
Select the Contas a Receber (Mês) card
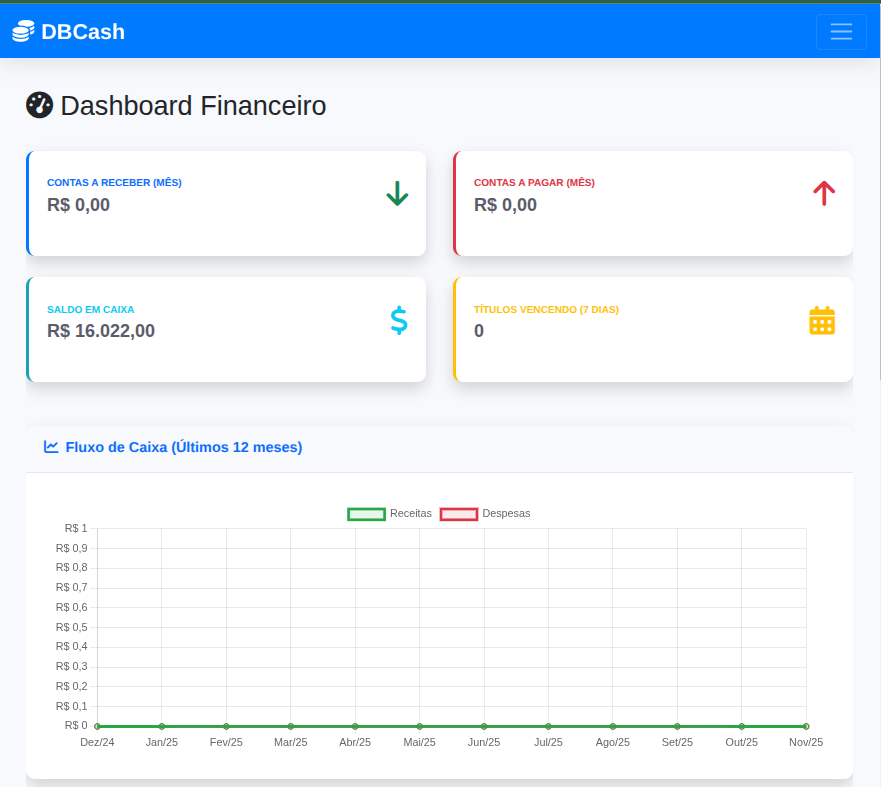pos(226,203)
